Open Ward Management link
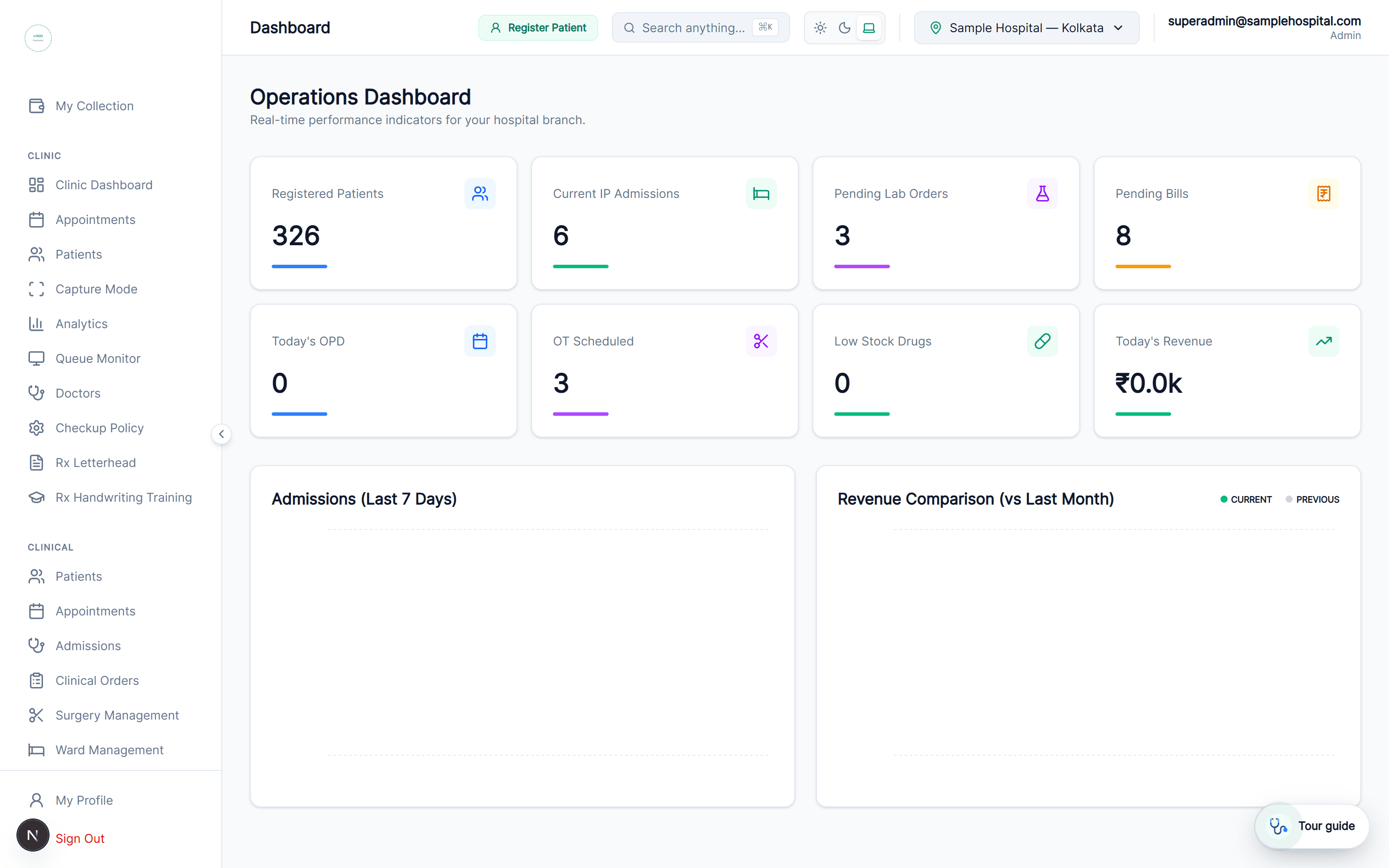 pos(111,750)
